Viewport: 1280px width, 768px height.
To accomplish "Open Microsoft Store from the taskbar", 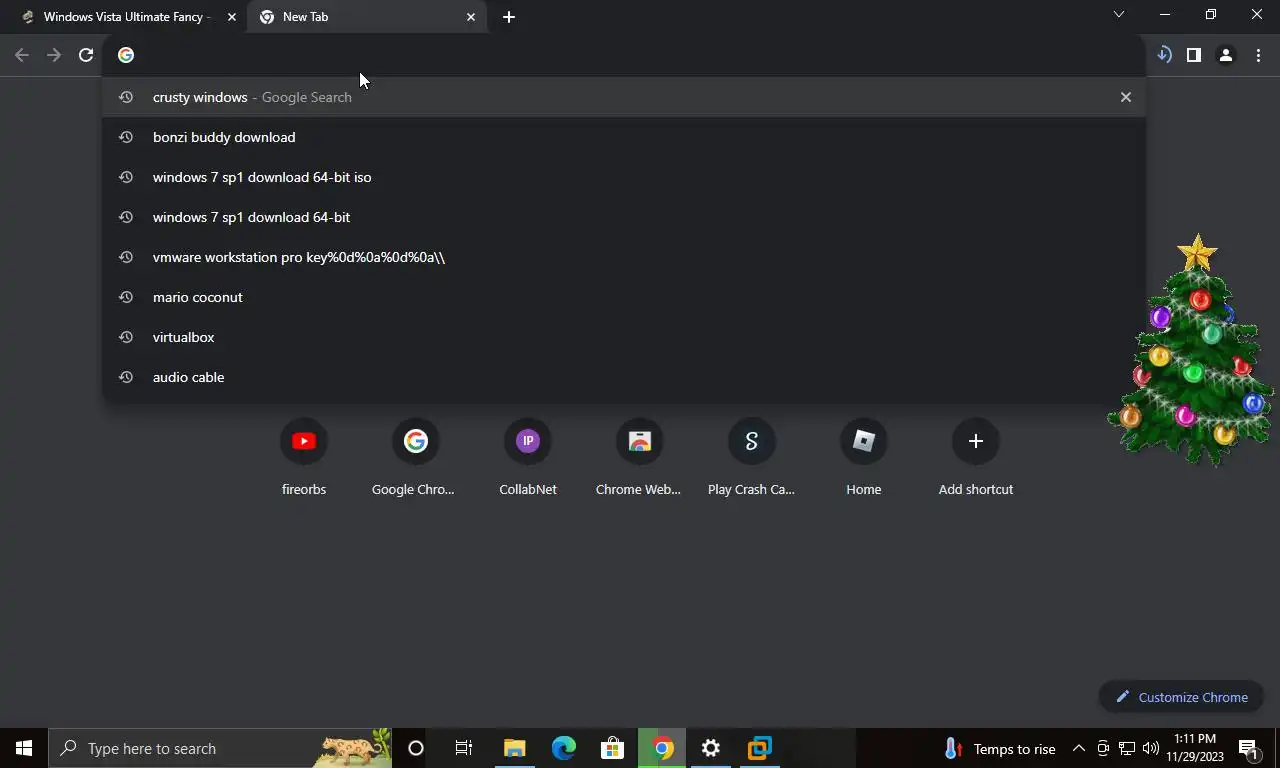I will tap(613, 748).
